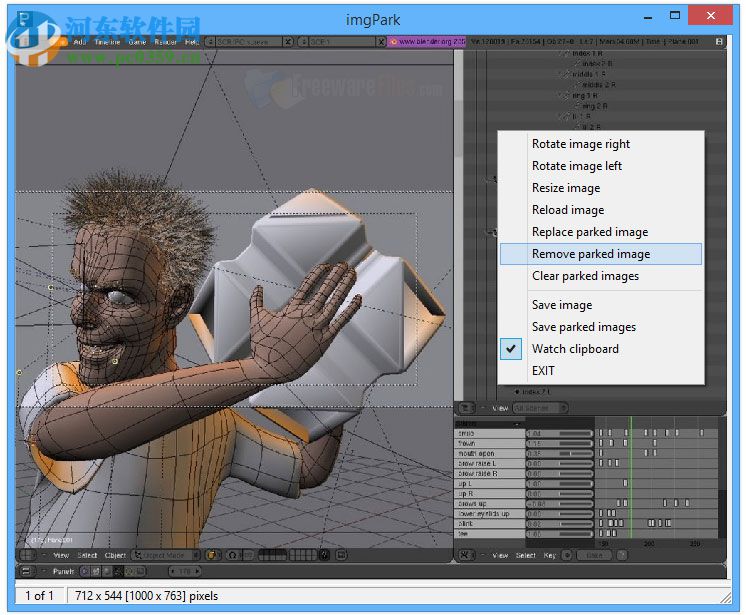Click Save parked images entry
Image resolution: width=746 pixels, height=615 pixels.
click(x=583, y=327)
